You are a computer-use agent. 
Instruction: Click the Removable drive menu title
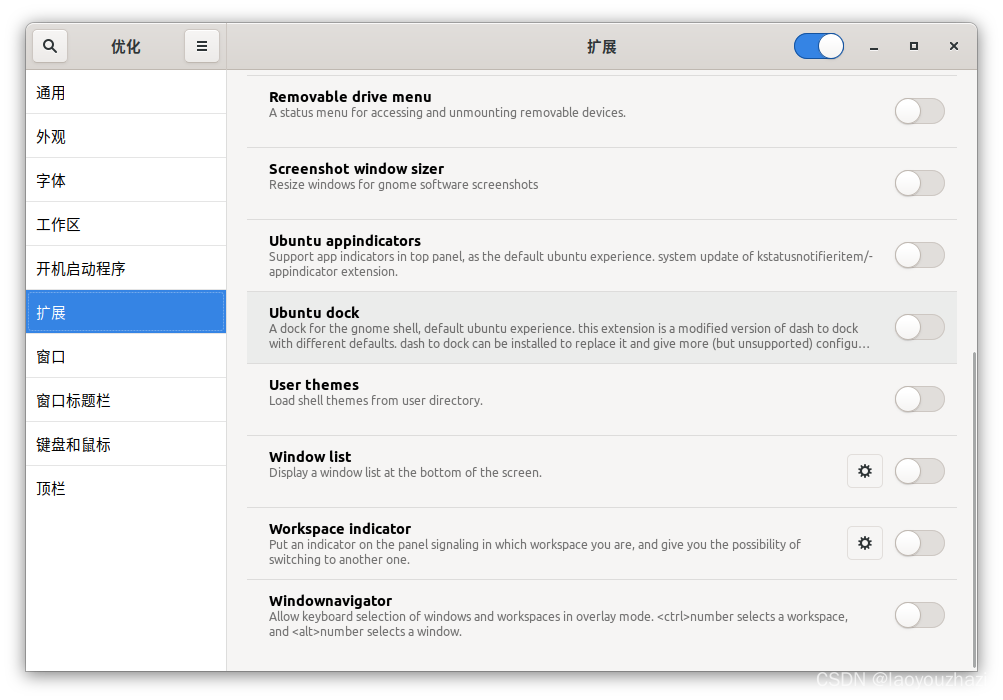pyautogui.click(x=351, y=97)
